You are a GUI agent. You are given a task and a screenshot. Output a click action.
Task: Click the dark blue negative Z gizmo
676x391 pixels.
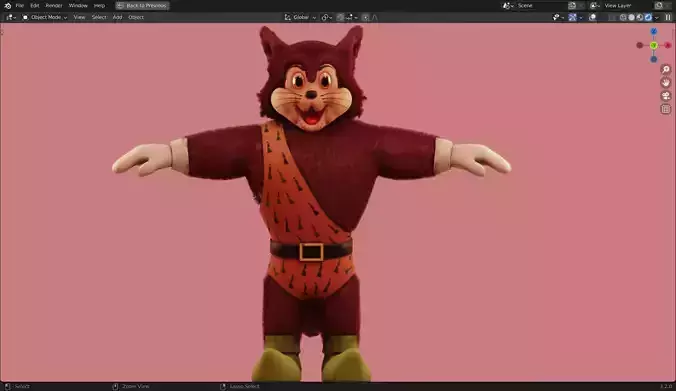coord(654,59)
